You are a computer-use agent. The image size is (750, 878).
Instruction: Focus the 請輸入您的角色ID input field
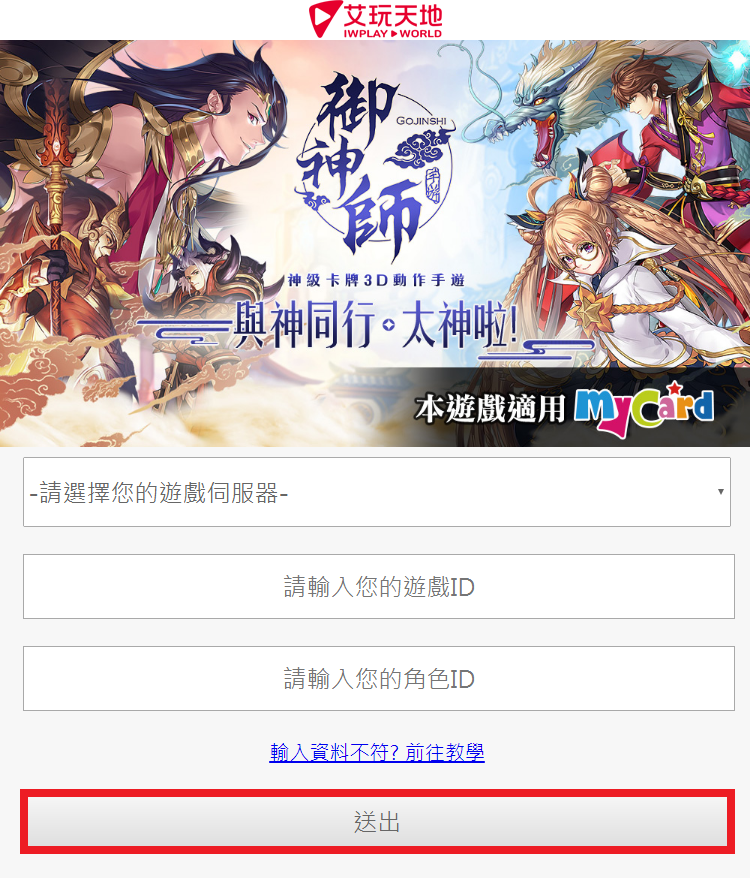[x=379, y=679]
